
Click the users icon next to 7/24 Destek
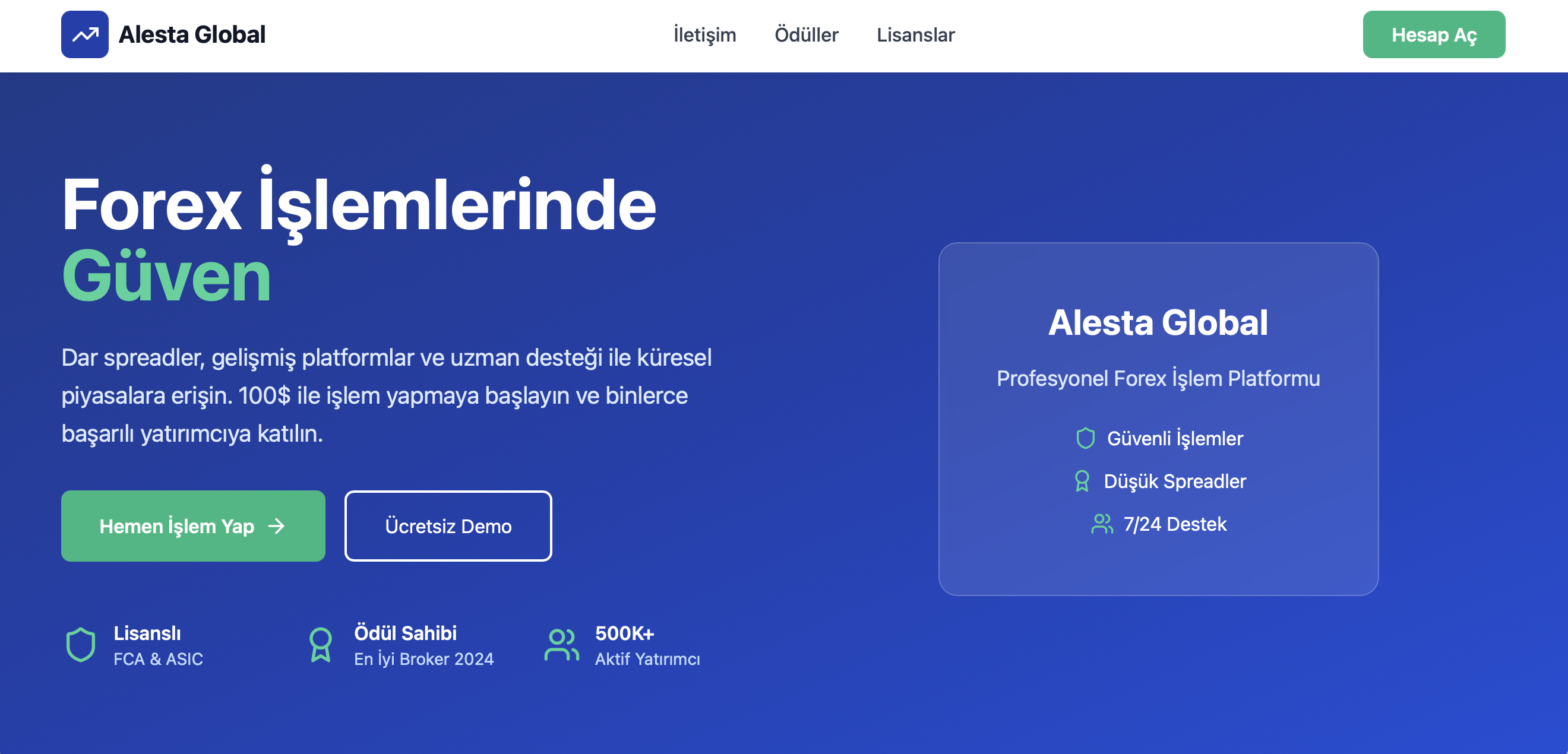point(1102,524)
